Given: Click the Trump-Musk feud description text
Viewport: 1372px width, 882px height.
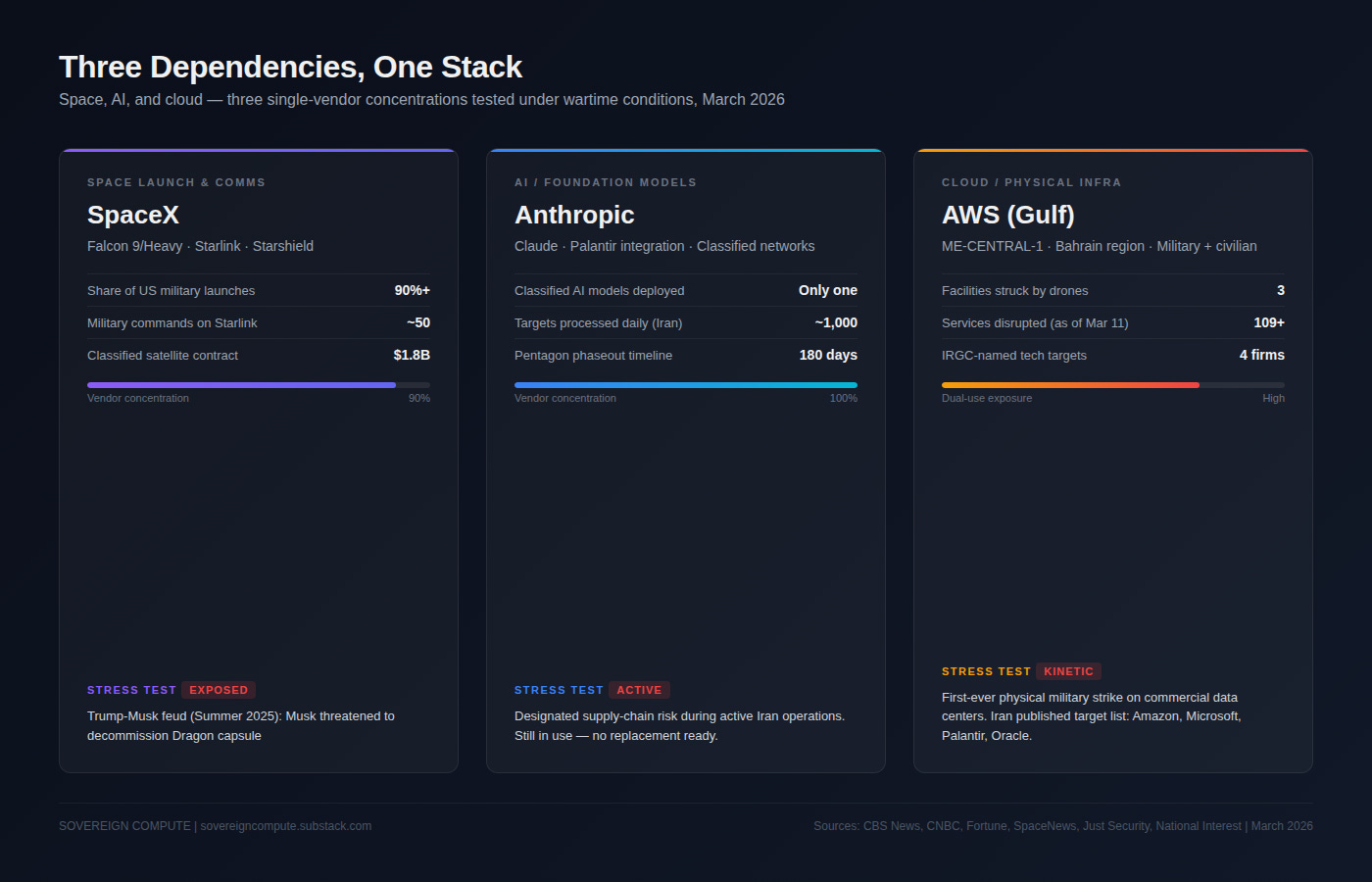Looking at the screenshot, I should click(x=241, y=726).
